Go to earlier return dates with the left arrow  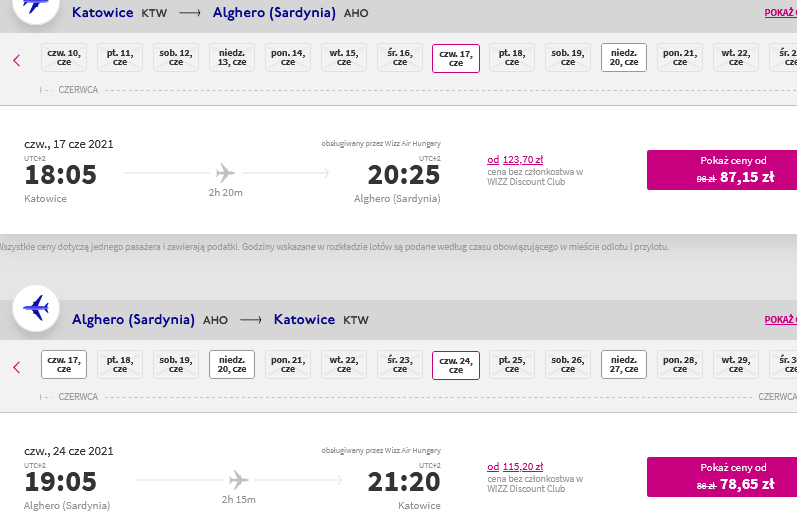pos(17,367)
